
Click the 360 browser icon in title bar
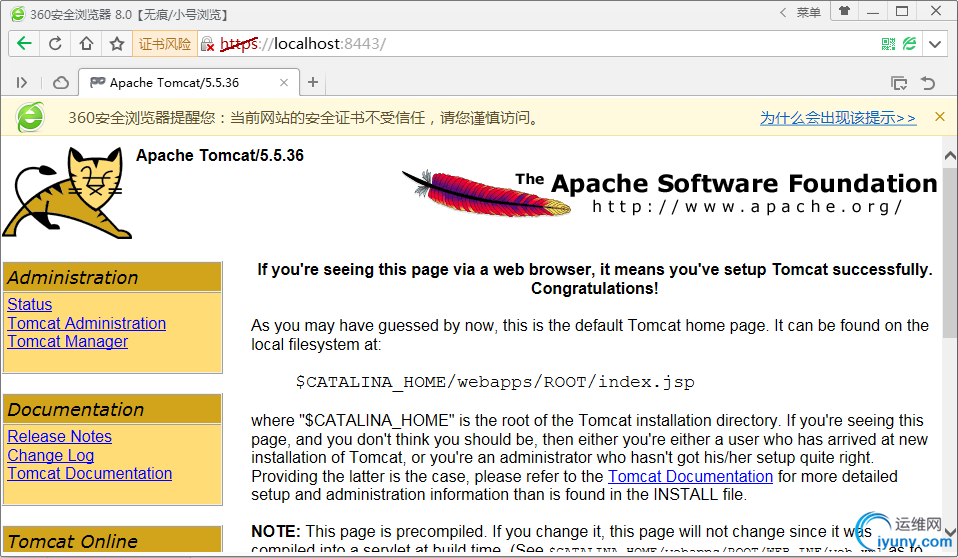coord(18,13)
